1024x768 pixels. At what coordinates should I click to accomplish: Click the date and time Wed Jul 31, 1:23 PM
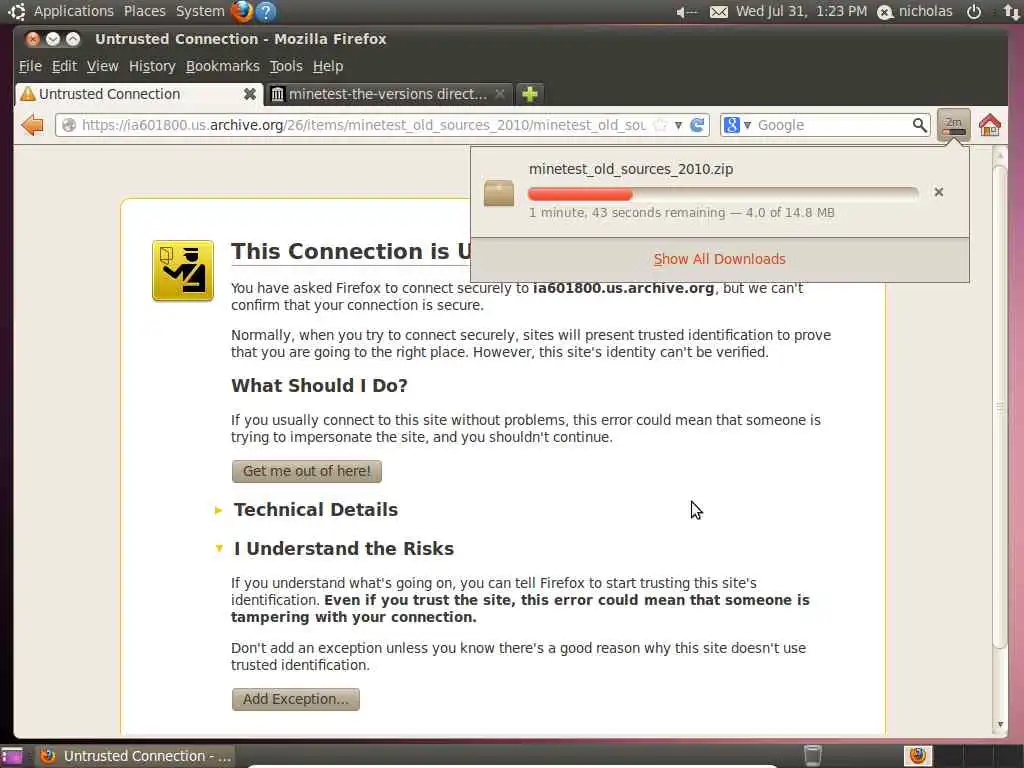click(x=801, y=11)
